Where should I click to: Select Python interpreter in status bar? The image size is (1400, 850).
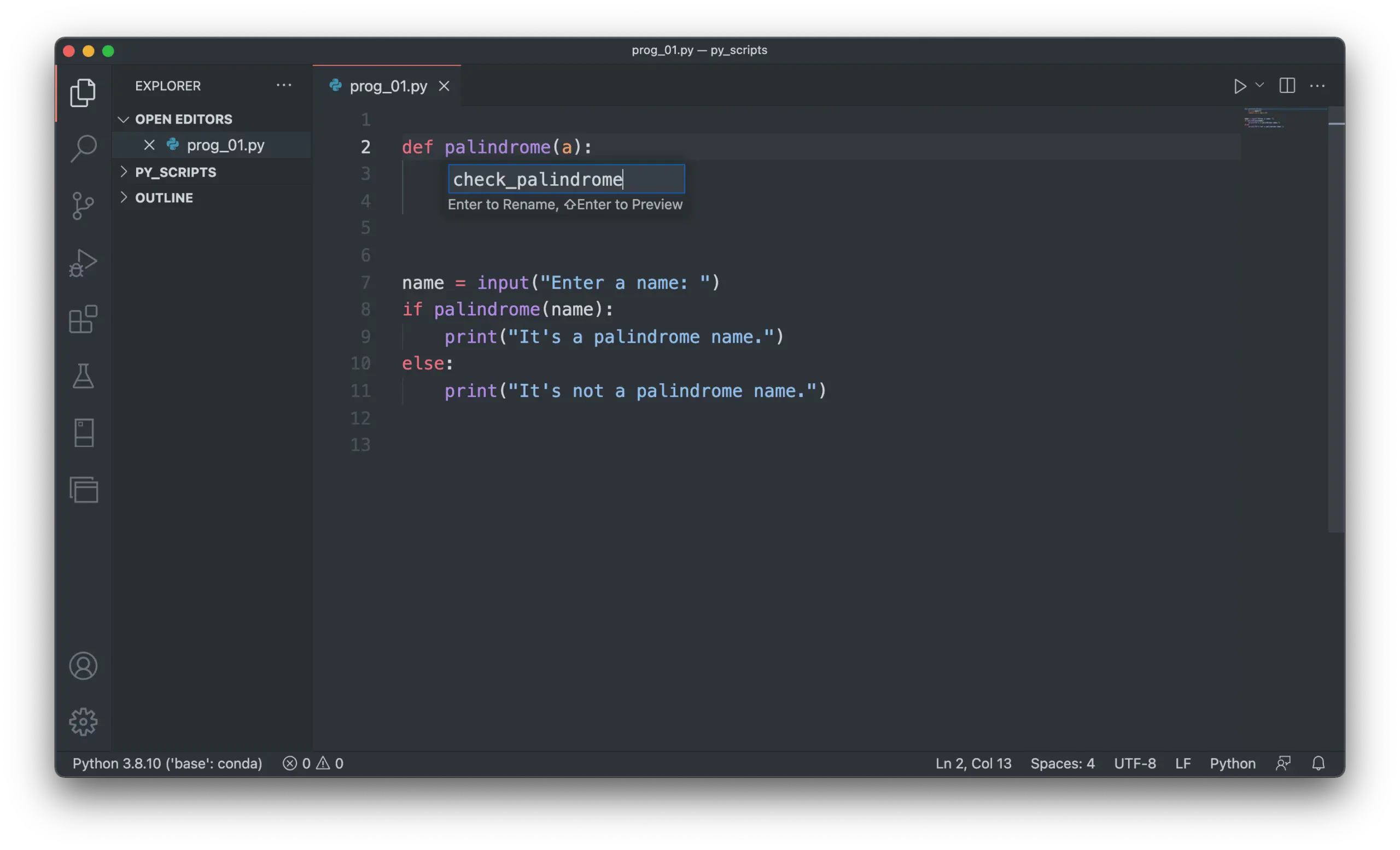coord(167,763)
